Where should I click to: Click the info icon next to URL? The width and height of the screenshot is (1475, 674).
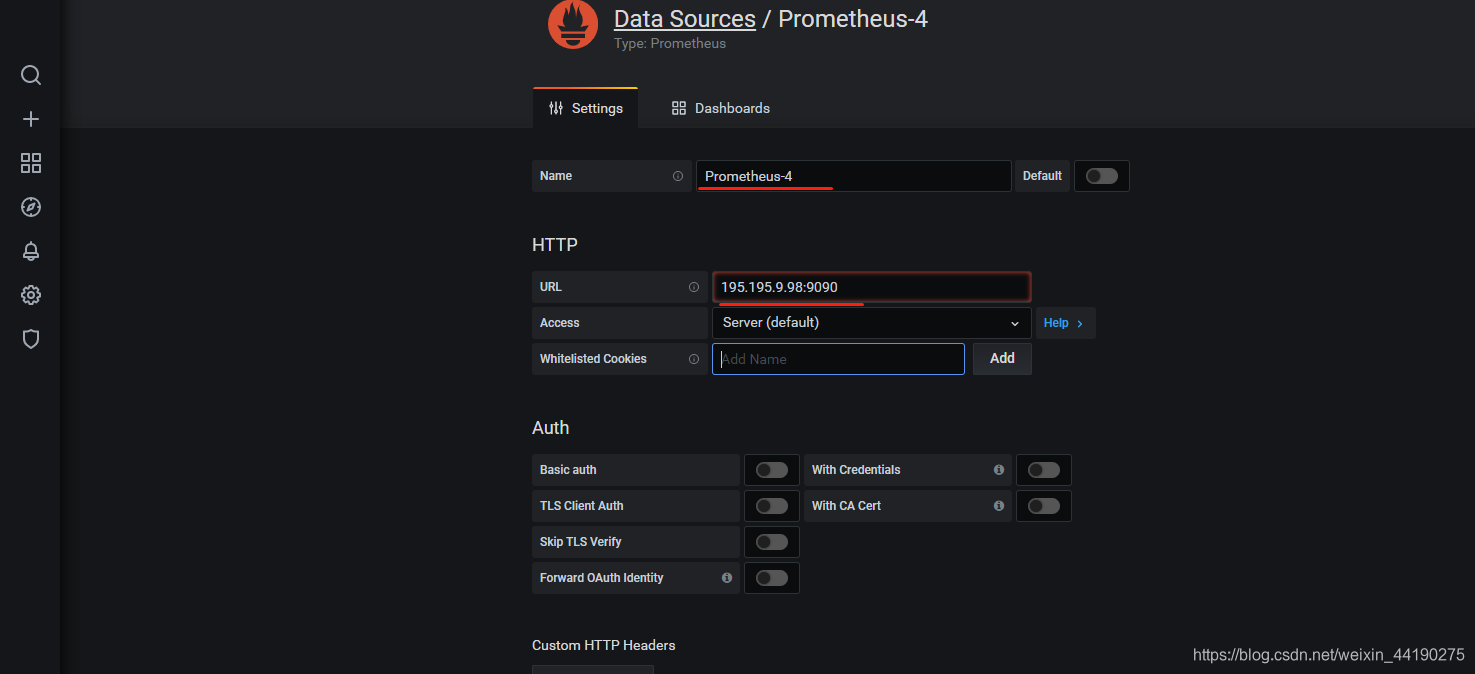(x=694, y=287)
